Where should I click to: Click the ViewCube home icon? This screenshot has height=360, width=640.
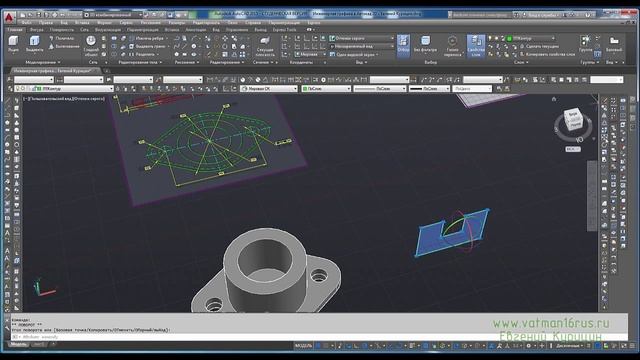(554, 99)
